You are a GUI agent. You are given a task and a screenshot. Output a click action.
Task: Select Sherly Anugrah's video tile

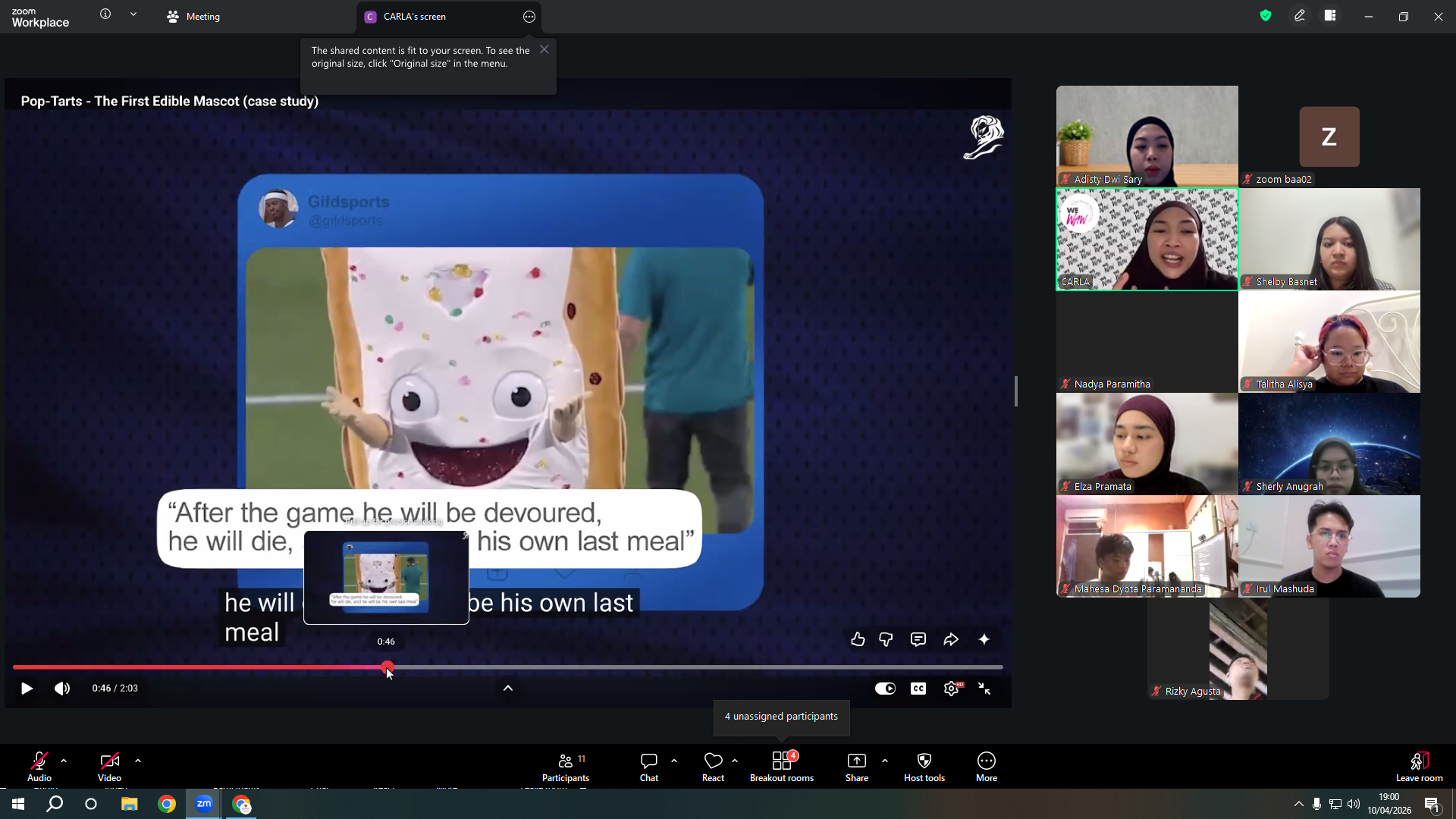tap(1329, 444)
